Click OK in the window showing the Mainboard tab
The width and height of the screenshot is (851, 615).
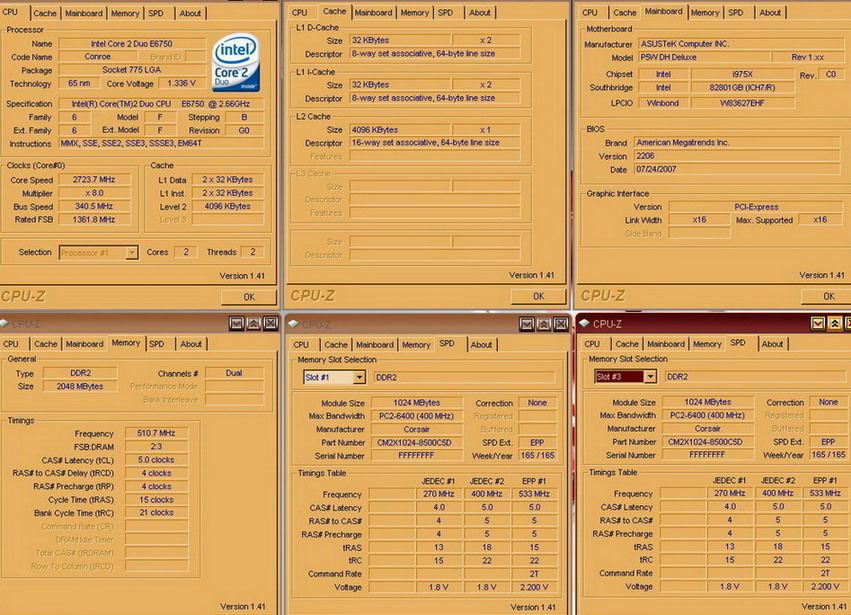point(829,296)
